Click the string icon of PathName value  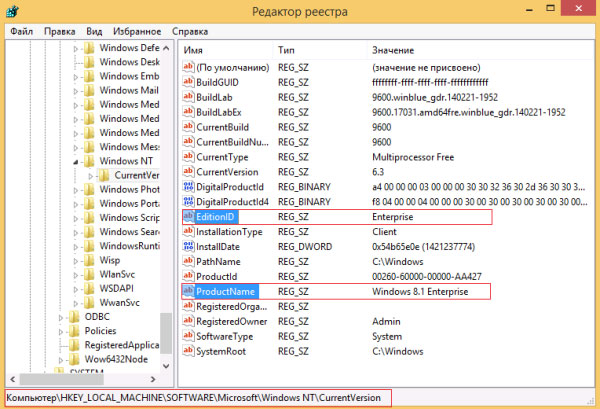[188, 261]
